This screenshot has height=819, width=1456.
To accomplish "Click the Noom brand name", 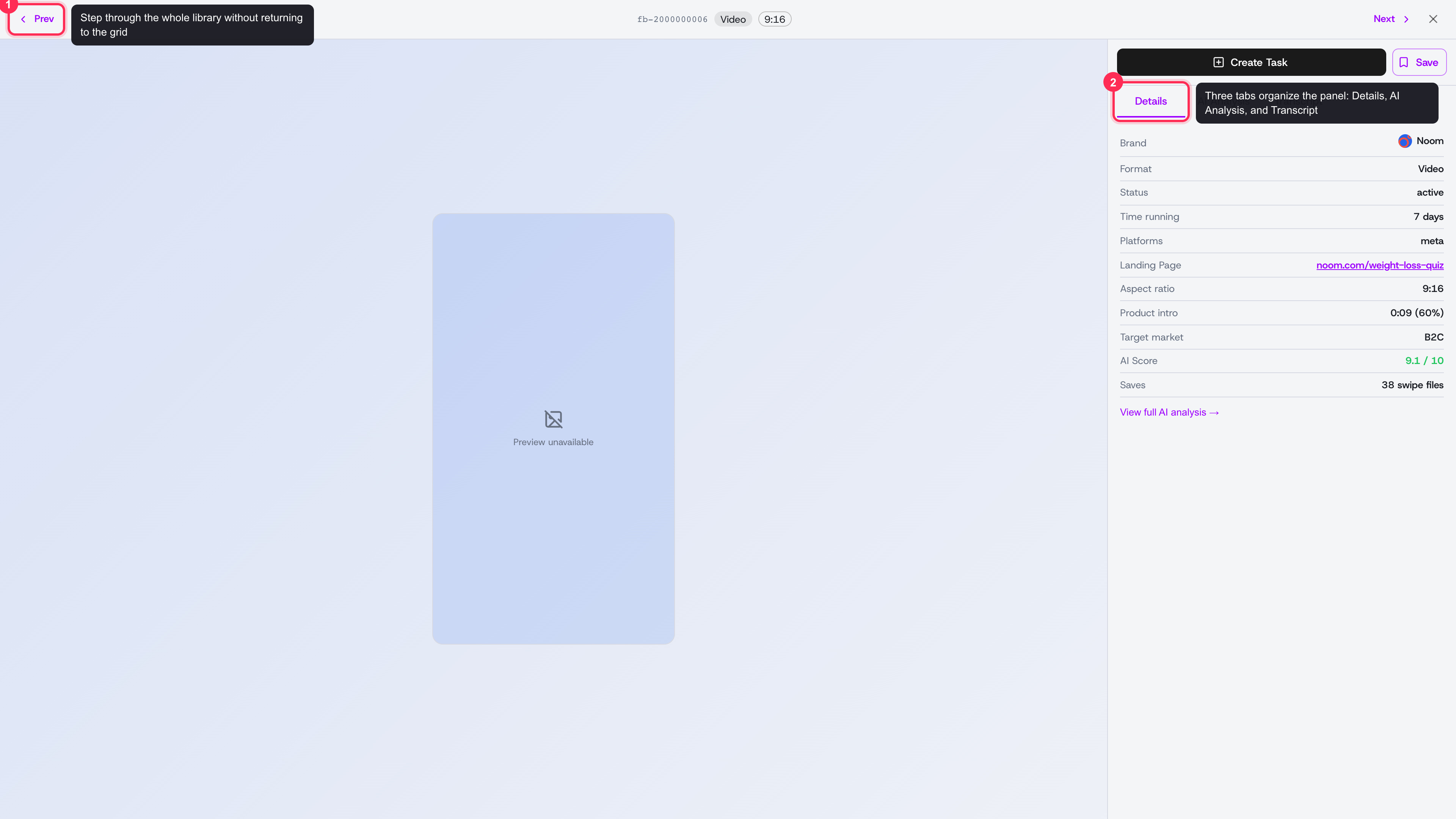I will [x=1429, y=141].
